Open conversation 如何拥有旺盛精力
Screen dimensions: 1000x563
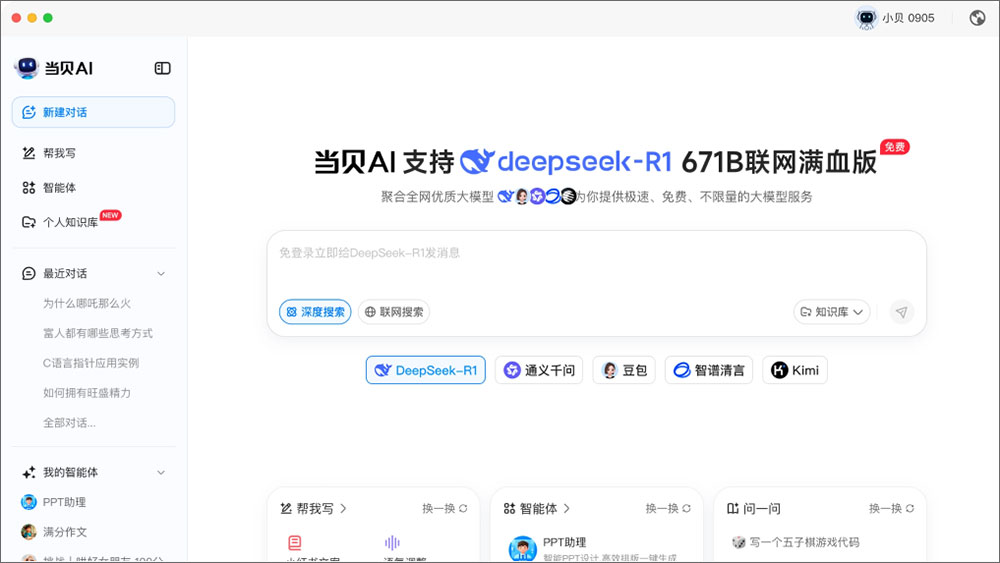87,393
